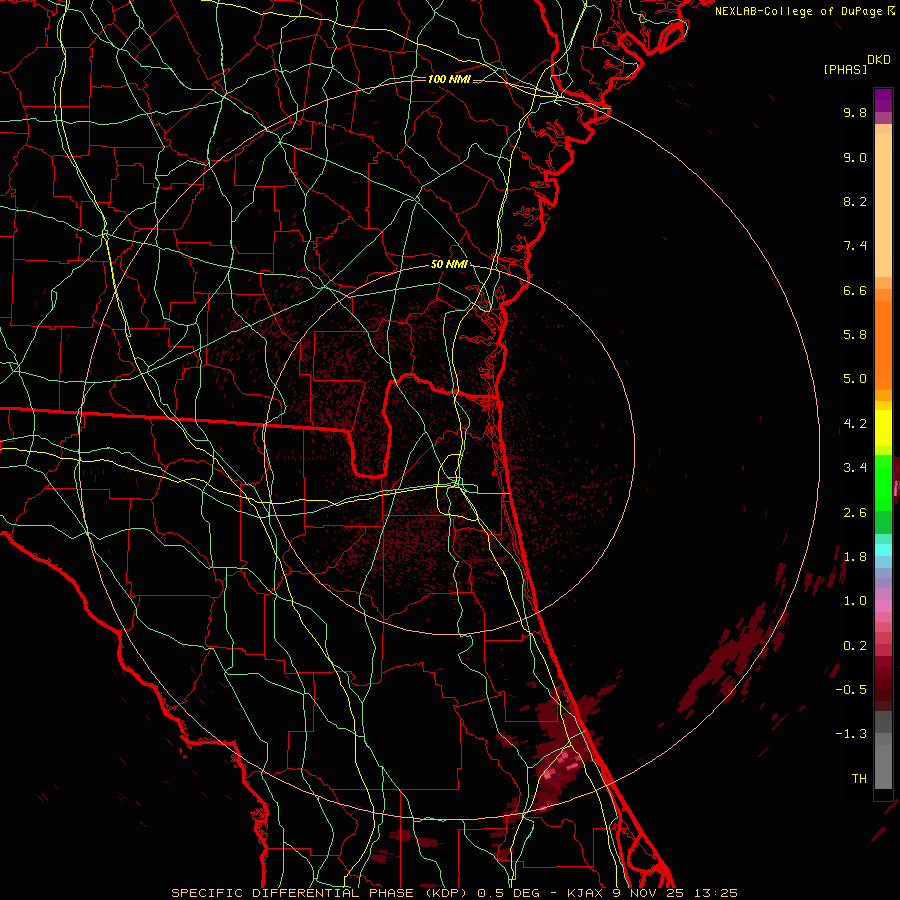Click the 5.8 value on the color scale

pos(855,335)
